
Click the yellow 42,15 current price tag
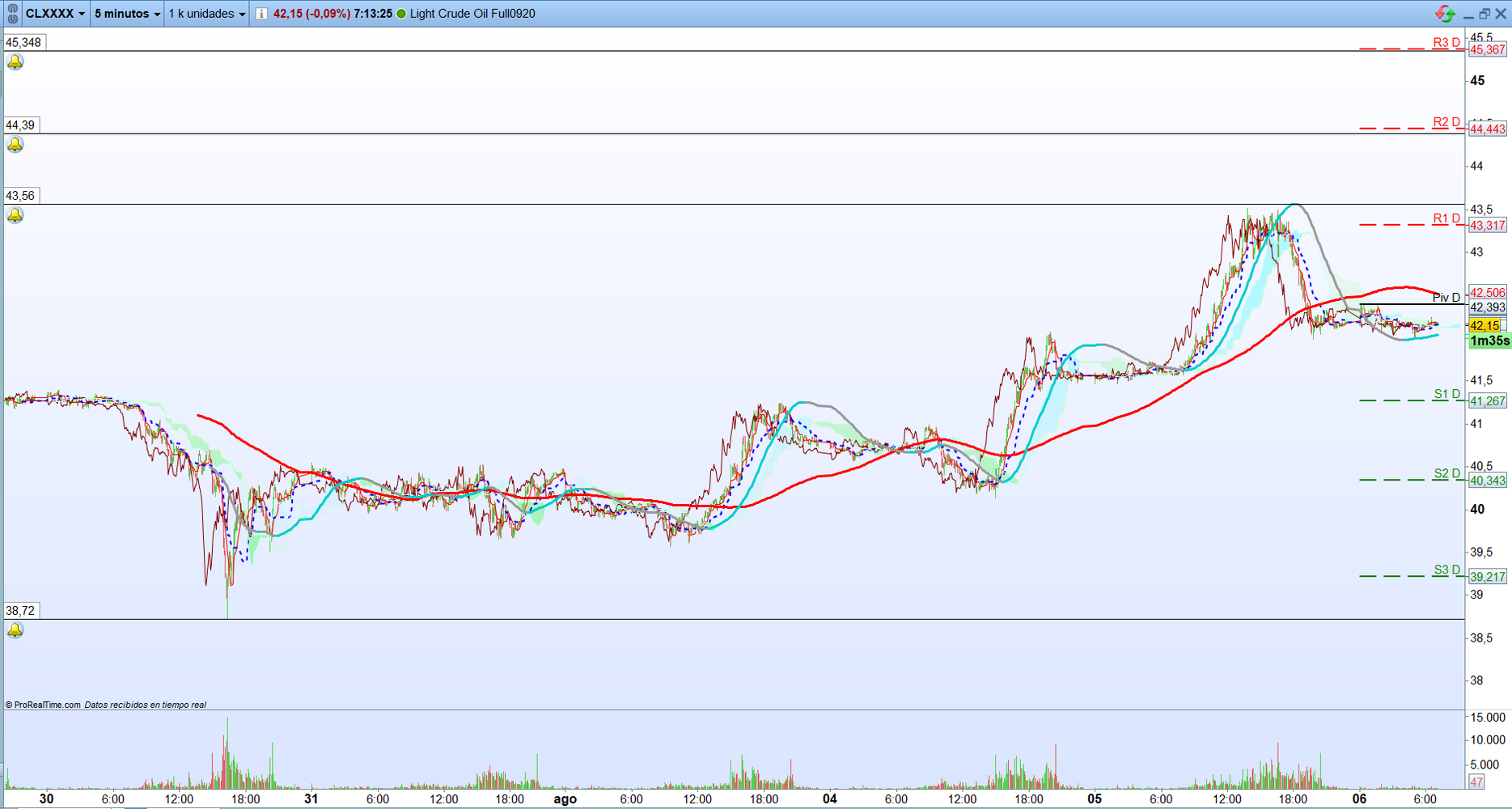tap(1484, 326)
